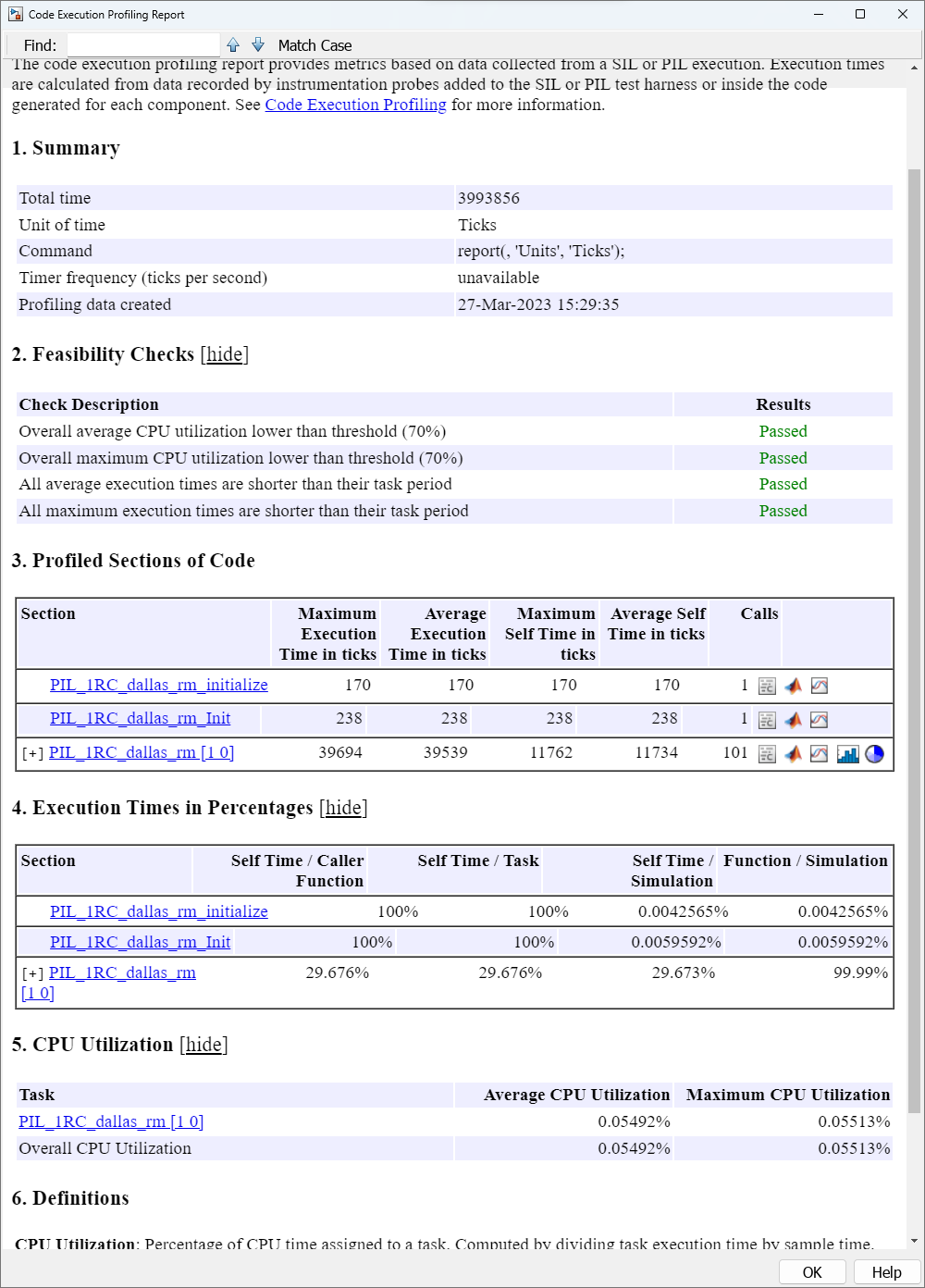Open PIL_1RC_dallas_rm task link under CPU Utilization
The image size is (925, 1288).
tap(110, 1121)
